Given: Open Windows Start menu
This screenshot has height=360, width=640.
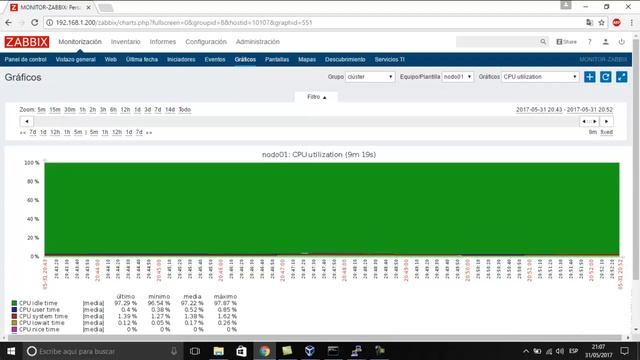Looking at the screenshot, I should [x=11, y=351].
